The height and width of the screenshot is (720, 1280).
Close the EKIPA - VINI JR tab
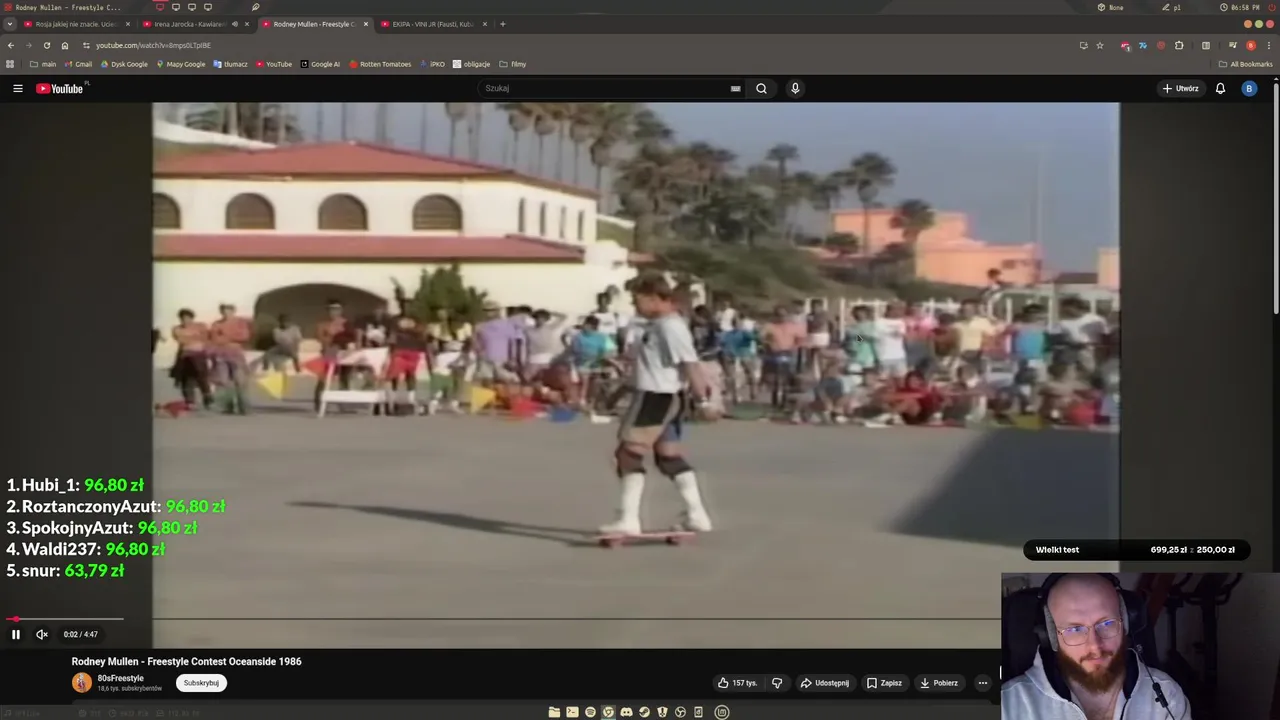tap(485, 24)
